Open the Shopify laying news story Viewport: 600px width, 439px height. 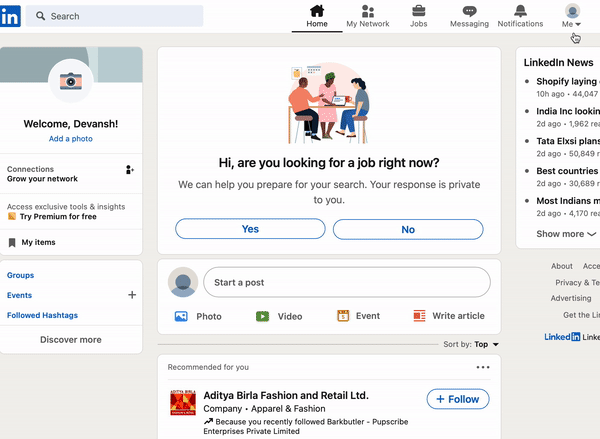[x=568, y=81]
